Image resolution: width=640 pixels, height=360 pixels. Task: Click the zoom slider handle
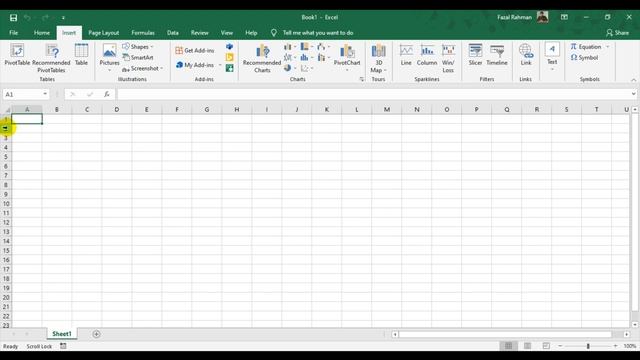(x=588, y=346)
